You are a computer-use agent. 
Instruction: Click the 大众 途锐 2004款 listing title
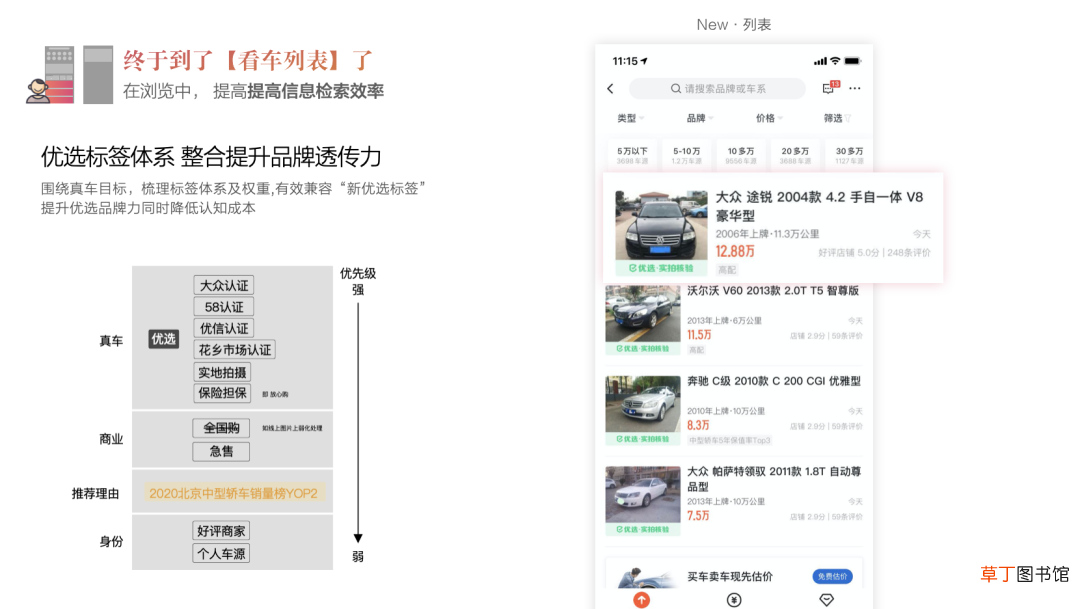[x=819, y=206]
